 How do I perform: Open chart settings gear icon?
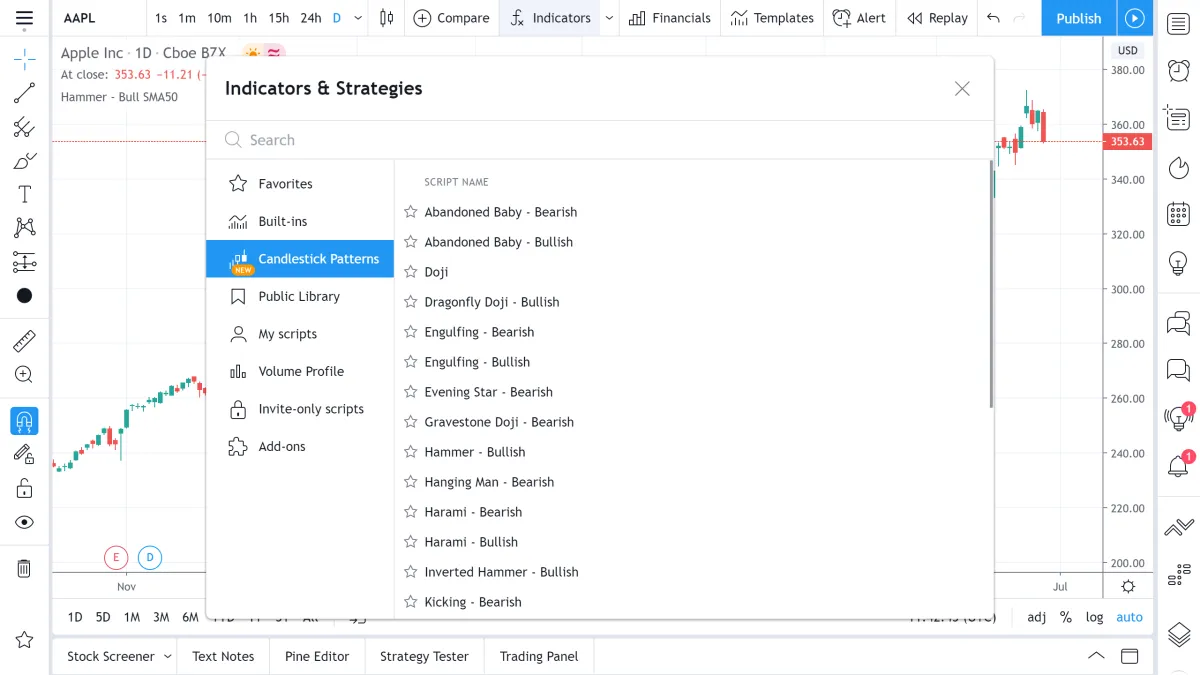pyautogui.click(x=1128, y=587)
